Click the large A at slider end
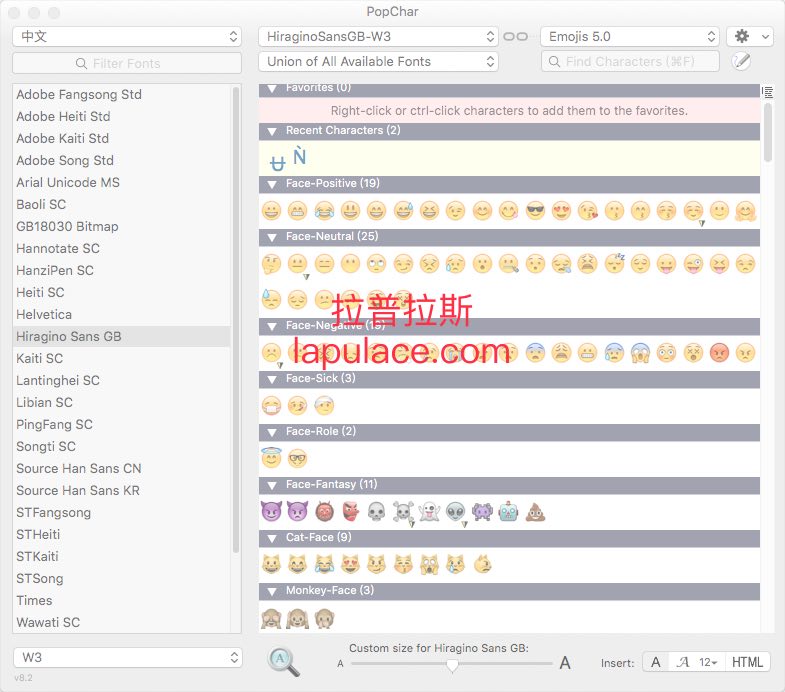Screen dimensions: 785x692 [565, 663]
